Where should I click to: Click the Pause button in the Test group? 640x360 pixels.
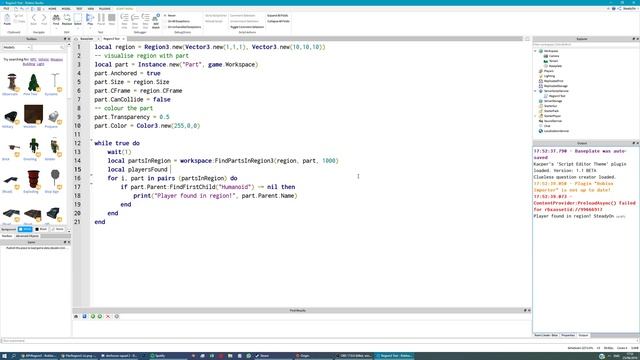coord(101,19)
